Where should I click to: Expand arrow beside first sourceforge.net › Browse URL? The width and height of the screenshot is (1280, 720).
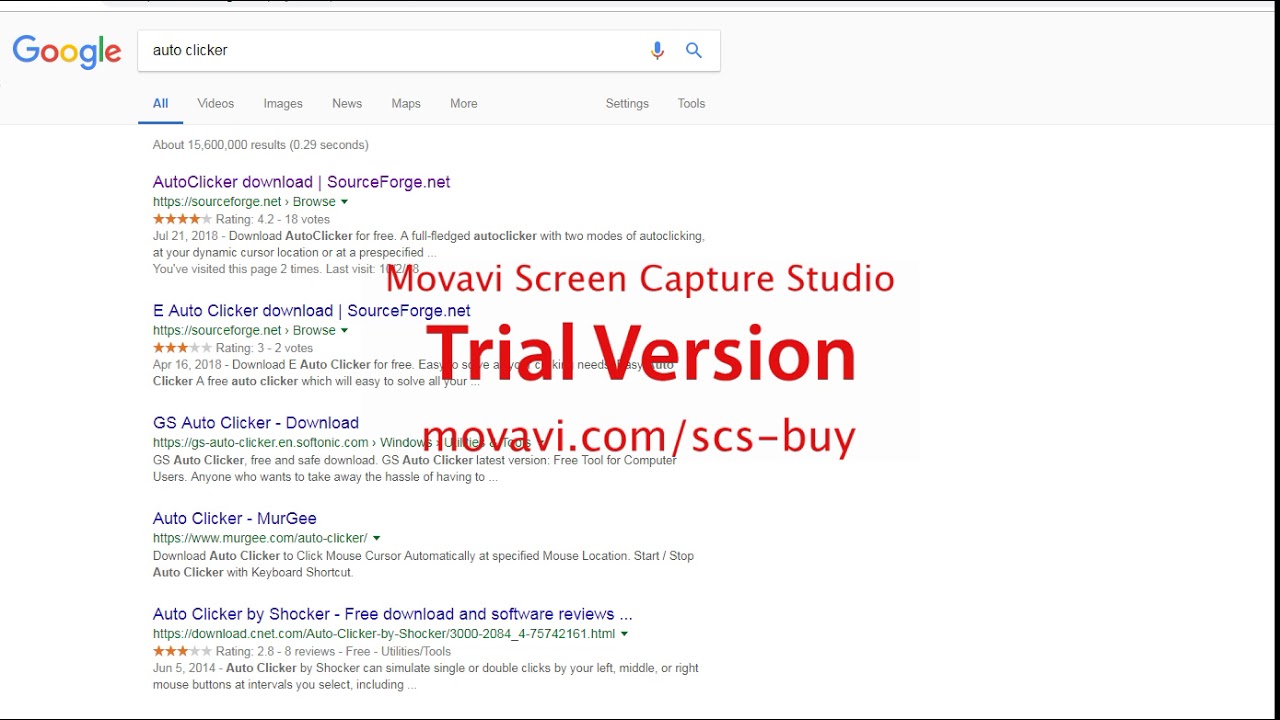click(x=345, y=202)
